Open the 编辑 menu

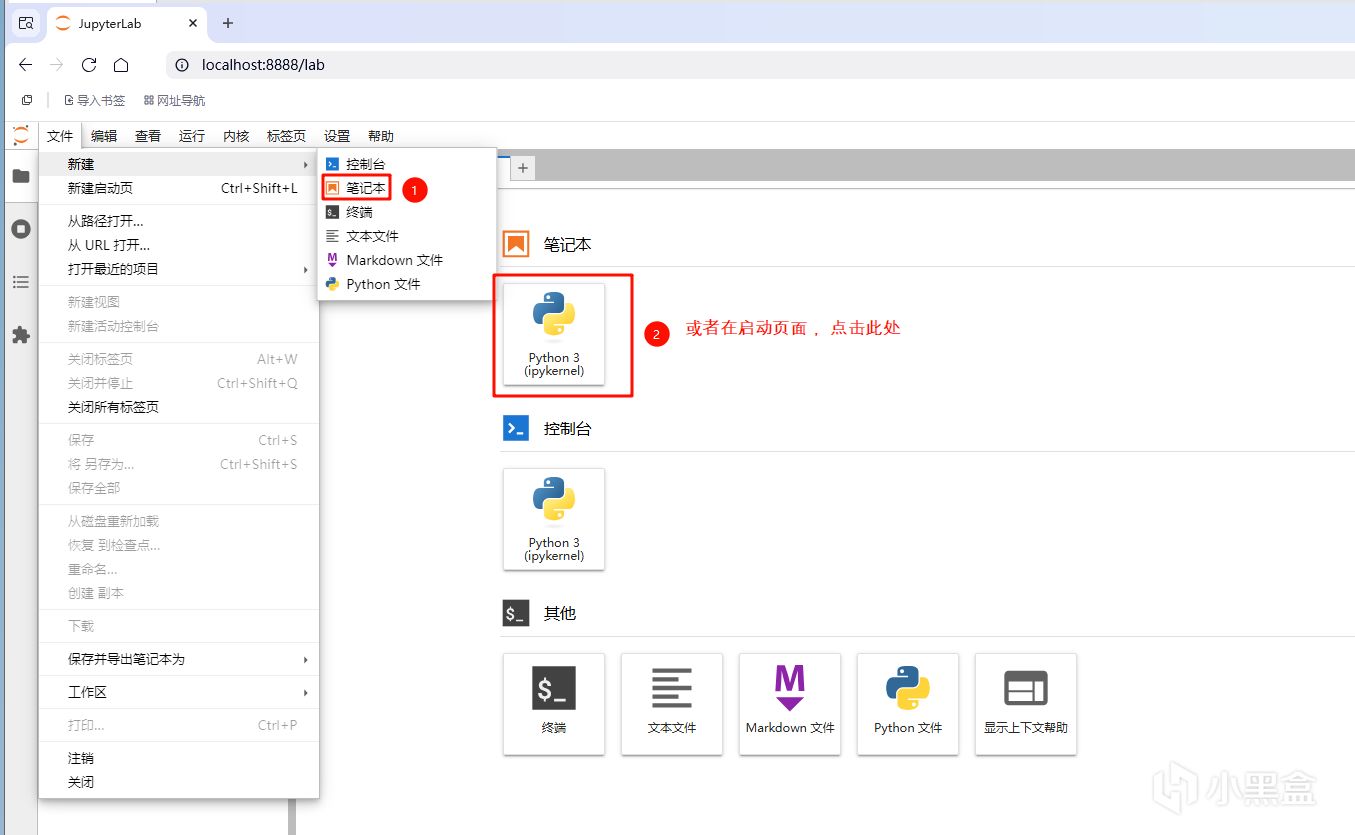(104, 136)
